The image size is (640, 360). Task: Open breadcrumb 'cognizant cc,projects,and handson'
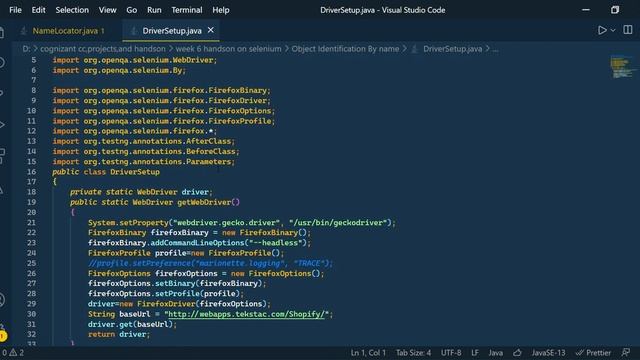103,49
